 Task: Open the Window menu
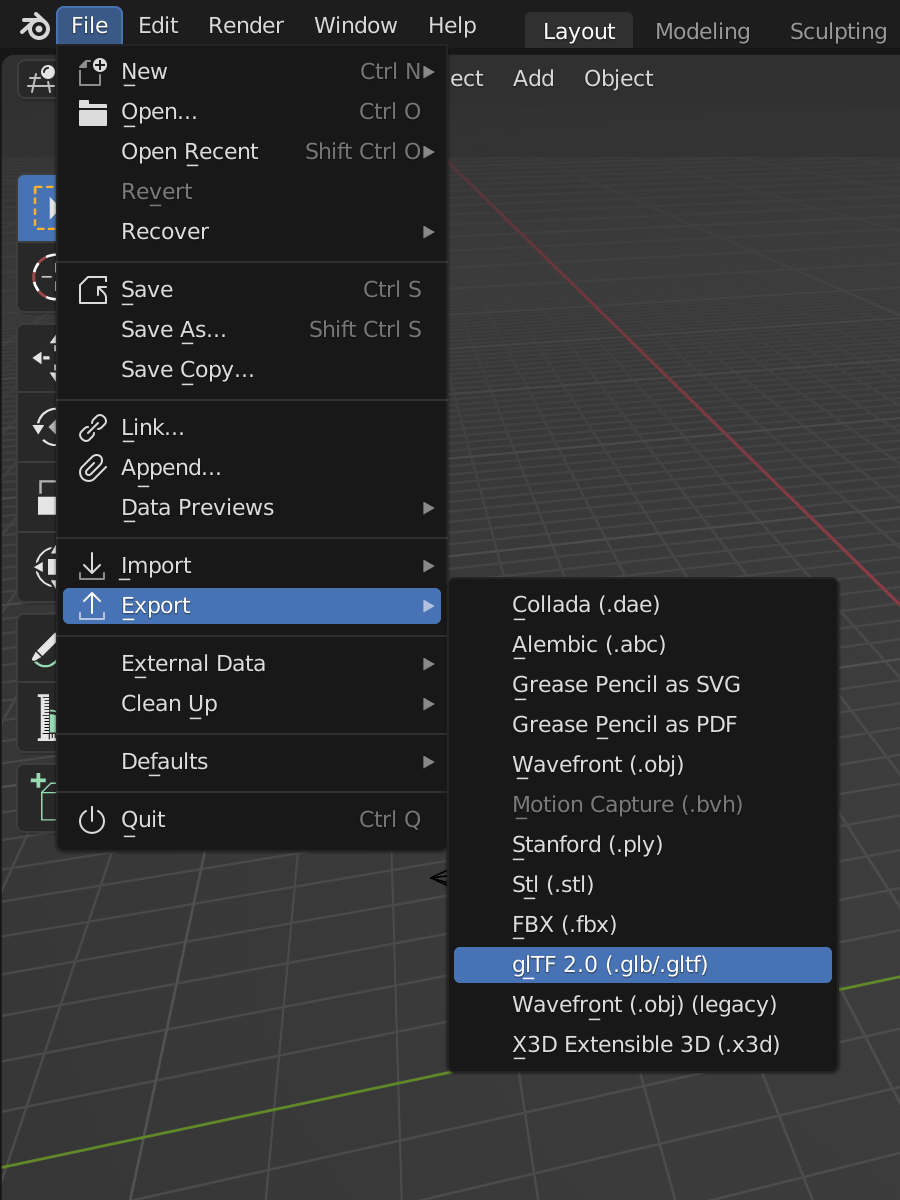point(356,26)
